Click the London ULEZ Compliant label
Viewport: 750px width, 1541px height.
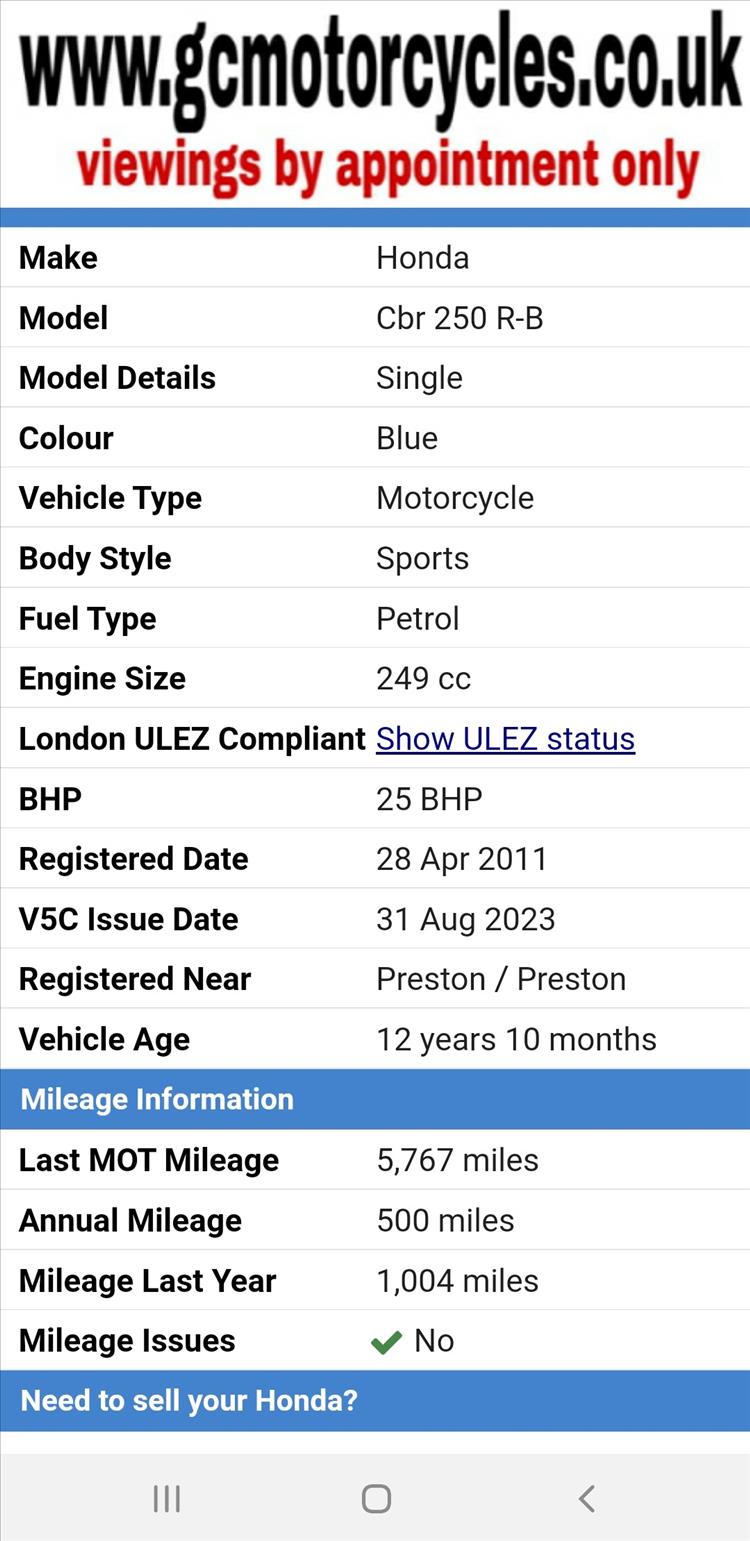click(192, 738)
